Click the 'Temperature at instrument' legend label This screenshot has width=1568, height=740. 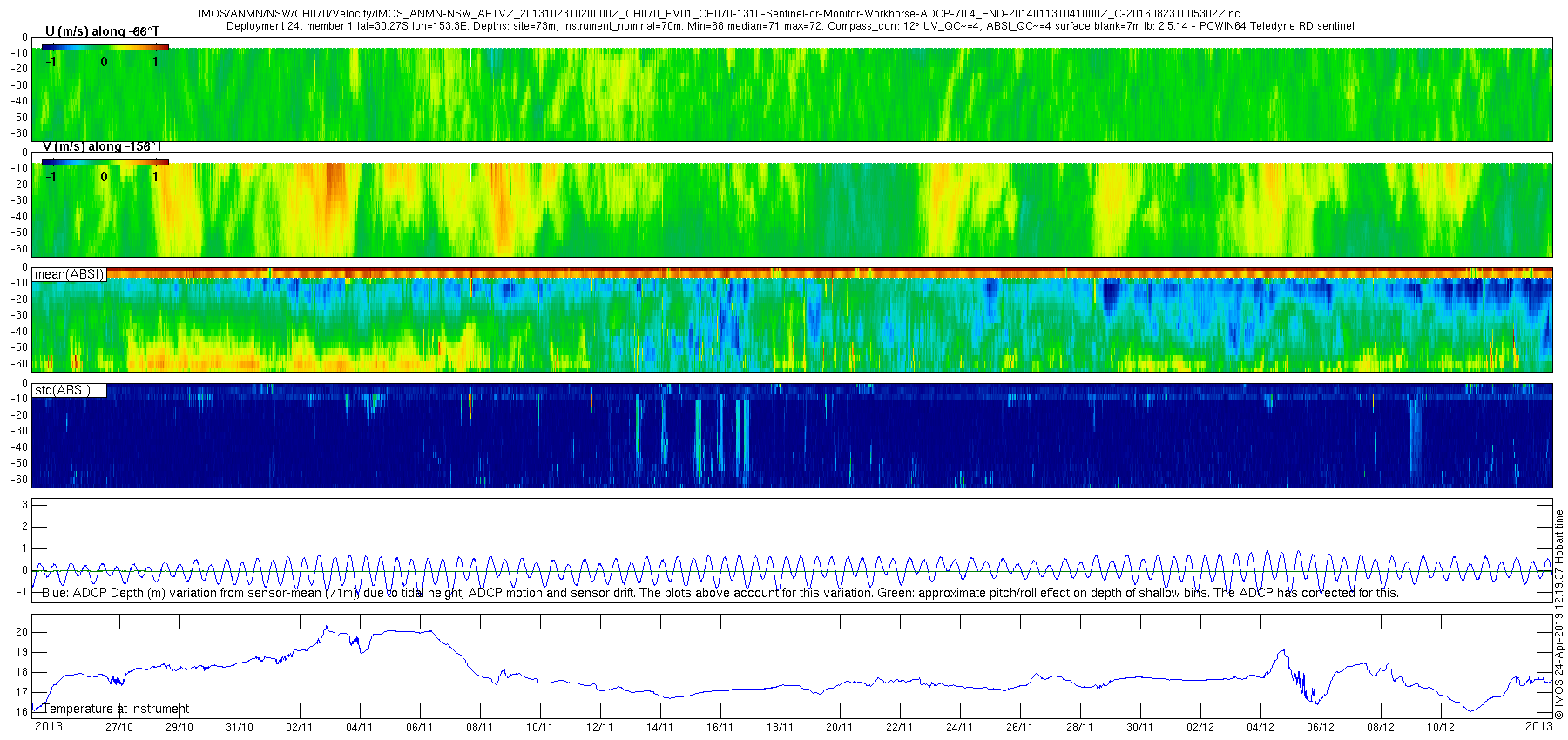click(116, 709)
